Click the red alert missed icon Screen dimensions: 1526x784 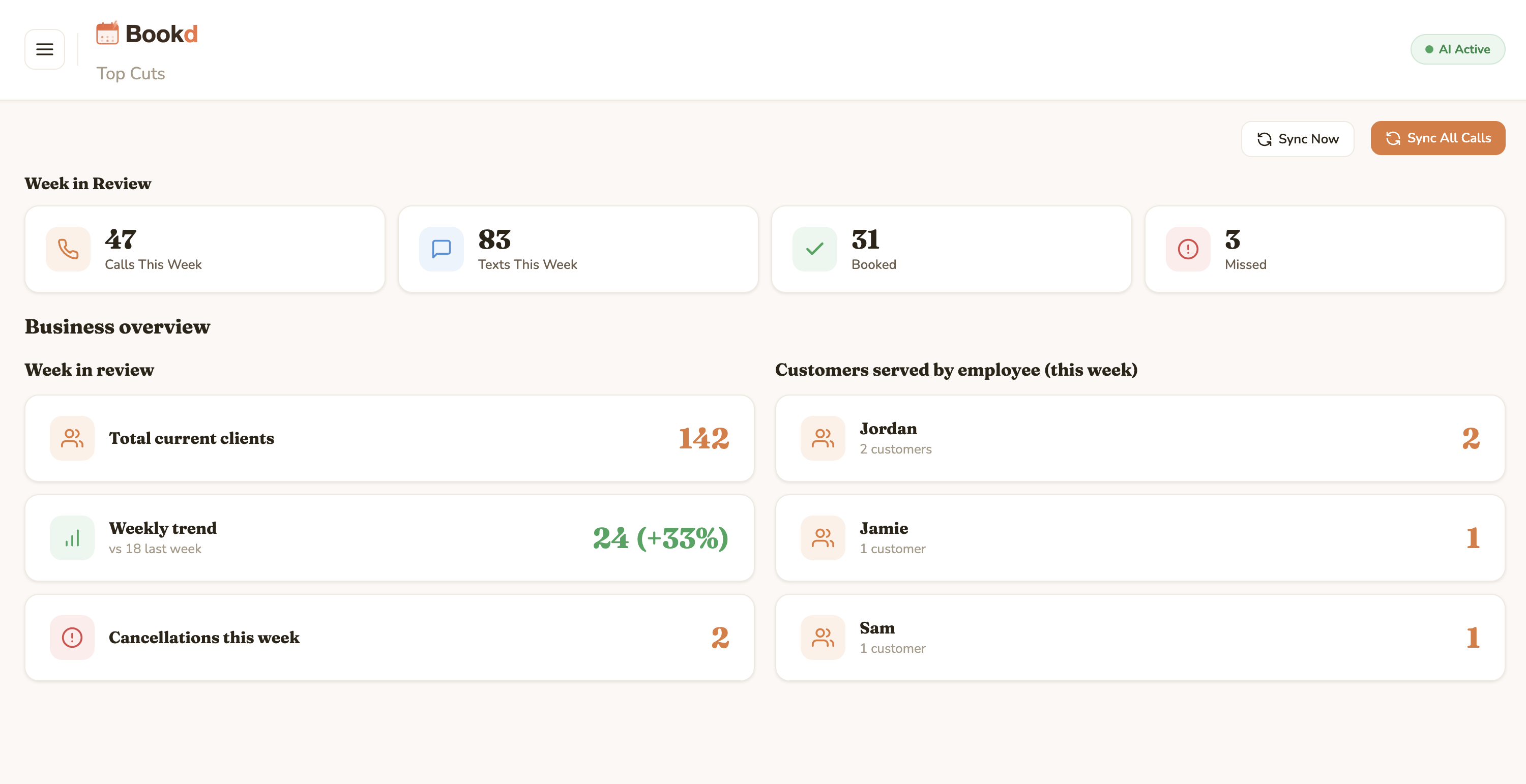point(1188,249)
